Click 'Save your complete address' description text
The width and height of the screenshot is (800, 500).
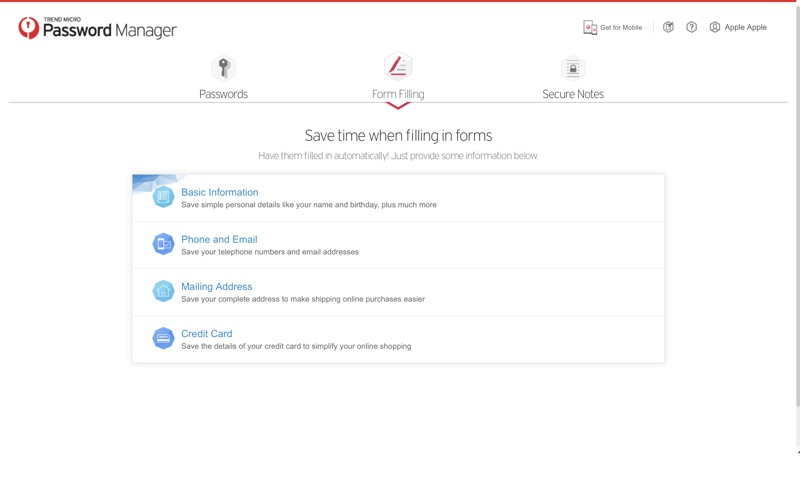click(303, 299)
